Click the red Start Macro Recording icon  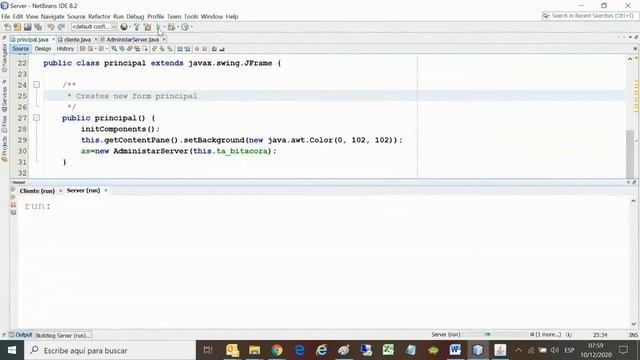(197, 49)
